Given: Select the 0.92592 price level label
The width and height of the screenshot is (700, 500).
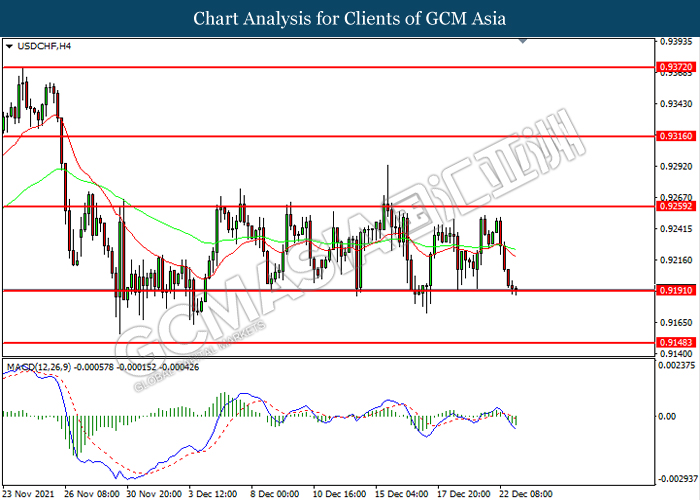Looking at the screenshot, I should 676,206.
